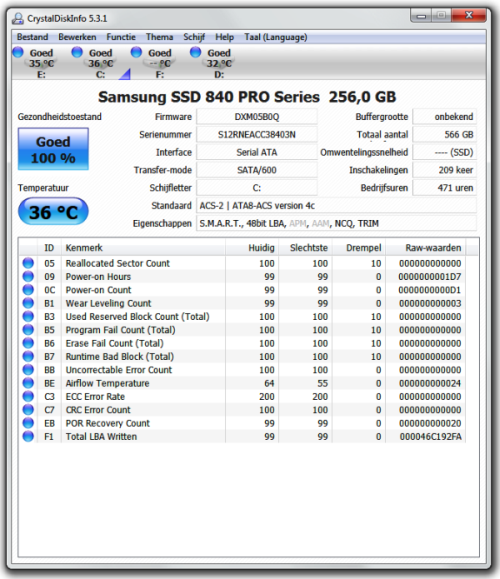Click status orb for Airflow Temperature
The height and width of the screenshot is (579, 500).
click(x=28, y=383)
